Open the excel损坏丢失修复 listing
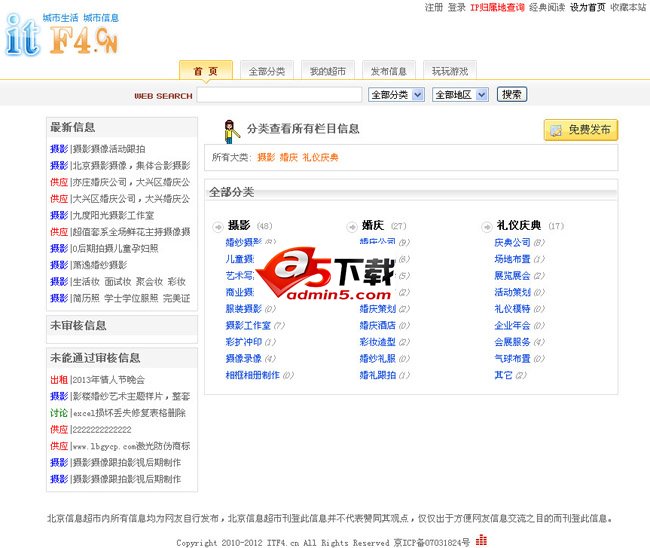This screenshot has height=548, width=650. 129,412
